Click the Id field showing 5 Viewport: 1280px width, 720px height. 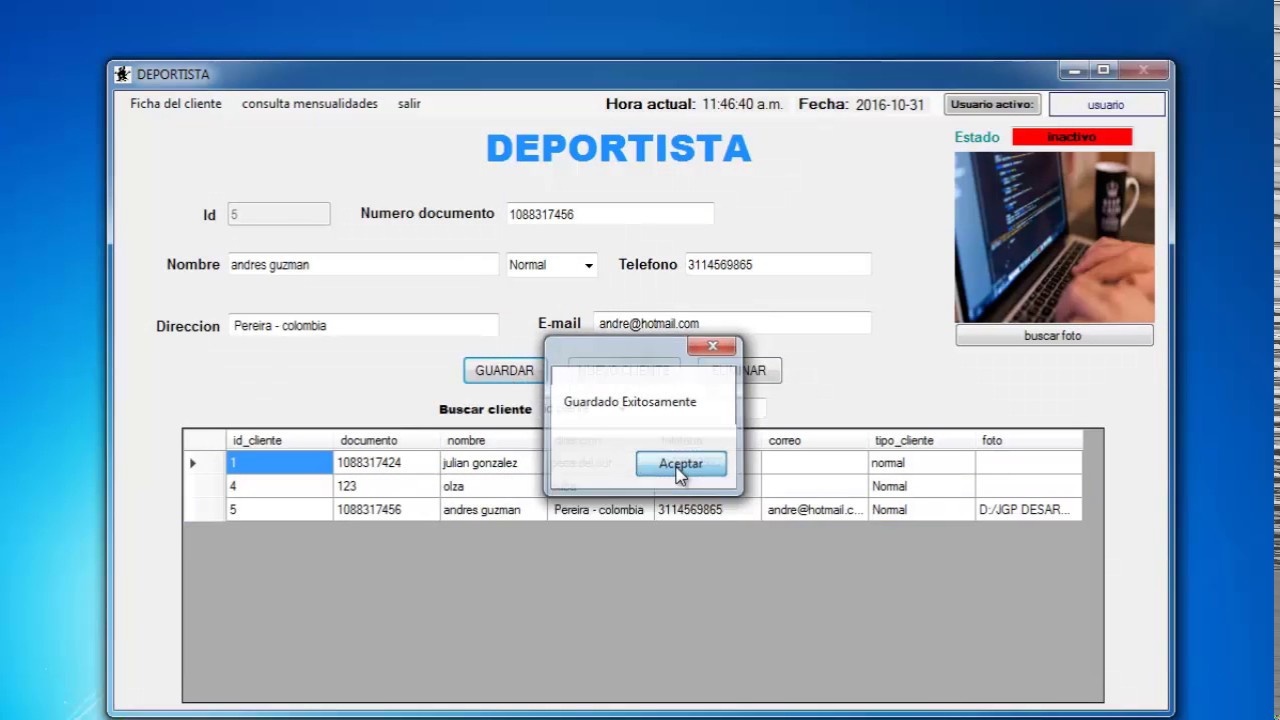279,214
